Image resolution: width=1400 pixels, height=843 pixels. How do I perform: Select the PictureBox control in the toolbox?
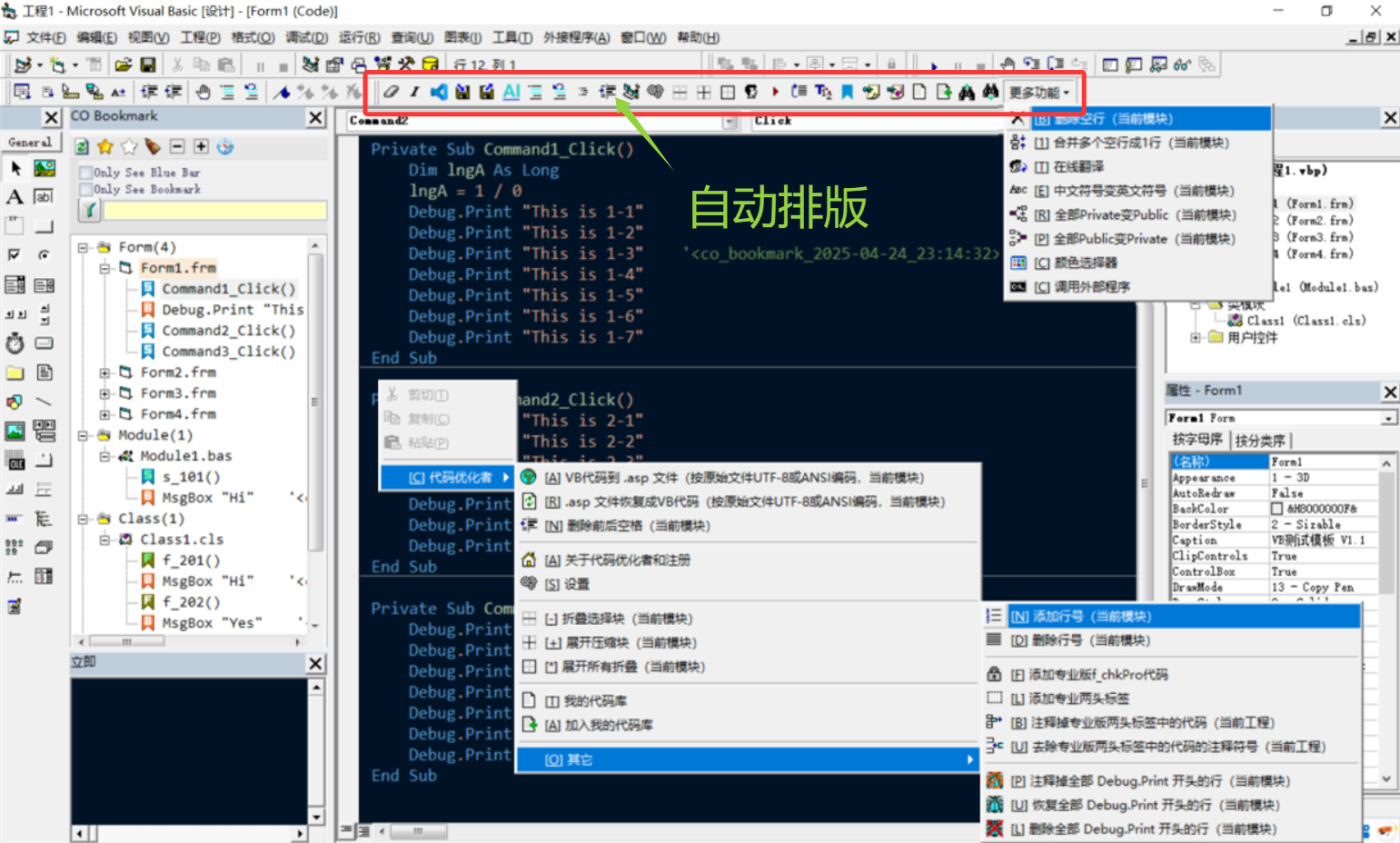click(44, 168)
